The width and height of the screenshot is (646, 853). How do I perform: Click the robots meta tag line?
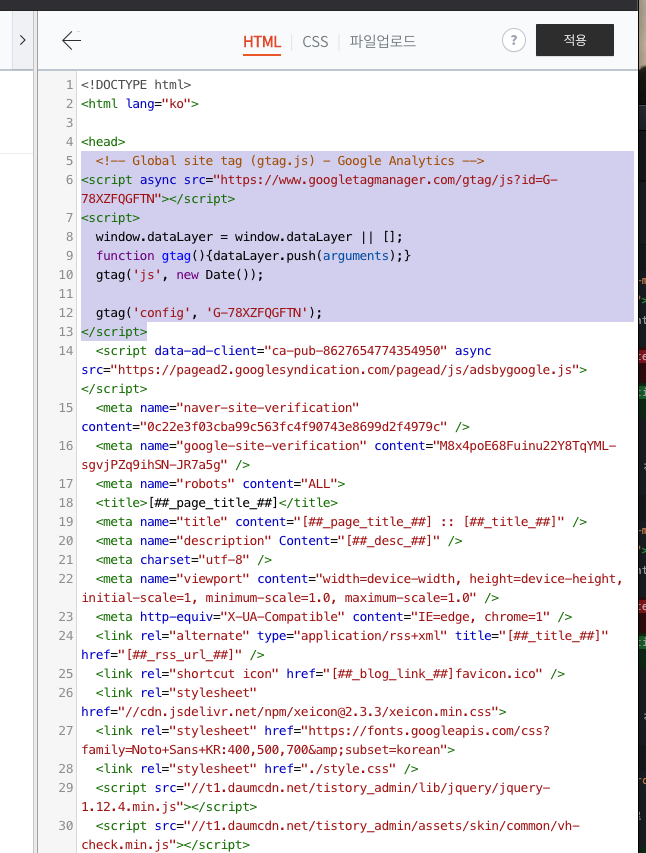[x=220, y=484]
